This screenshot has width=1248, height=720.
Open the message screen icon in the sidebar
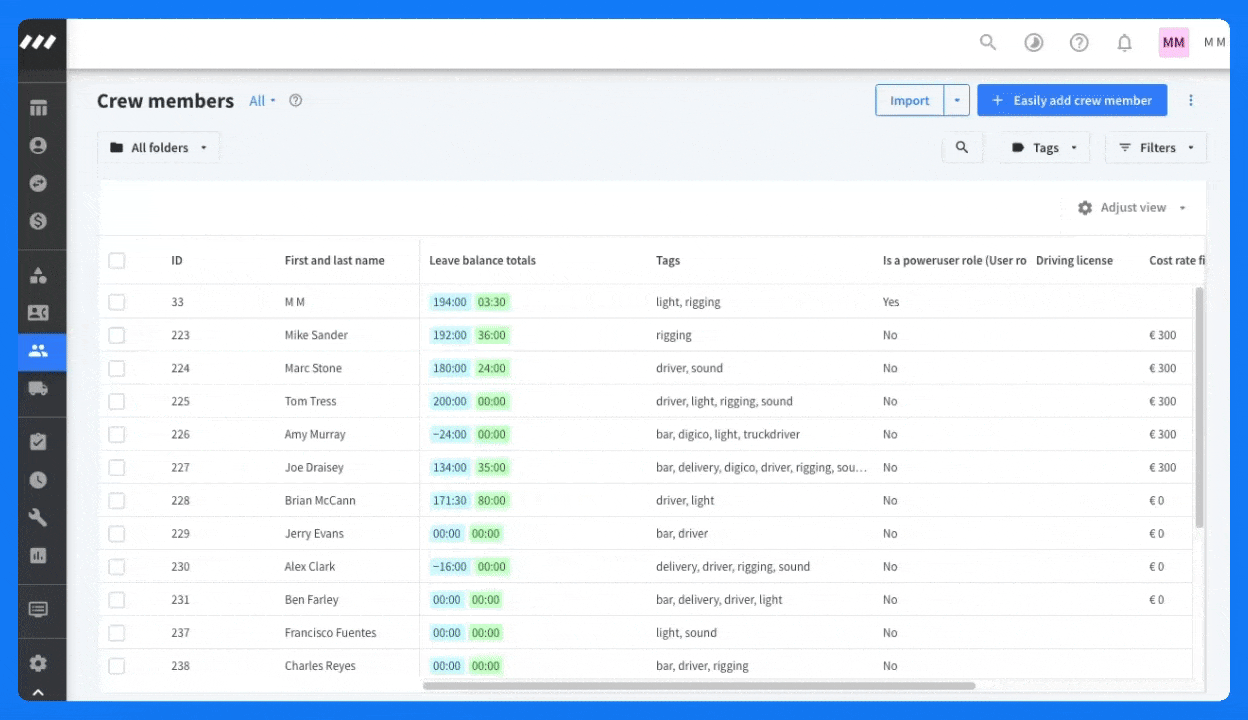click(x=38, y=609)
